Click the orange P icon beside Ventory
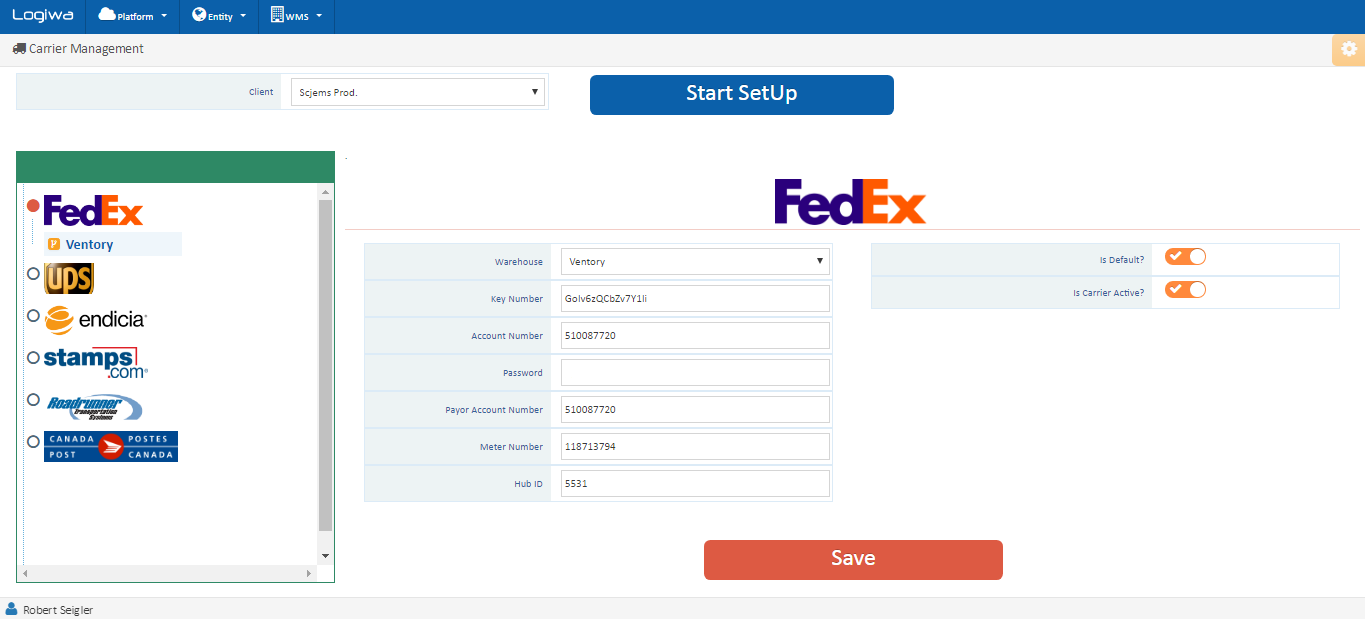This screenshot has height=619, width=1365. click(x=54, y=244)
